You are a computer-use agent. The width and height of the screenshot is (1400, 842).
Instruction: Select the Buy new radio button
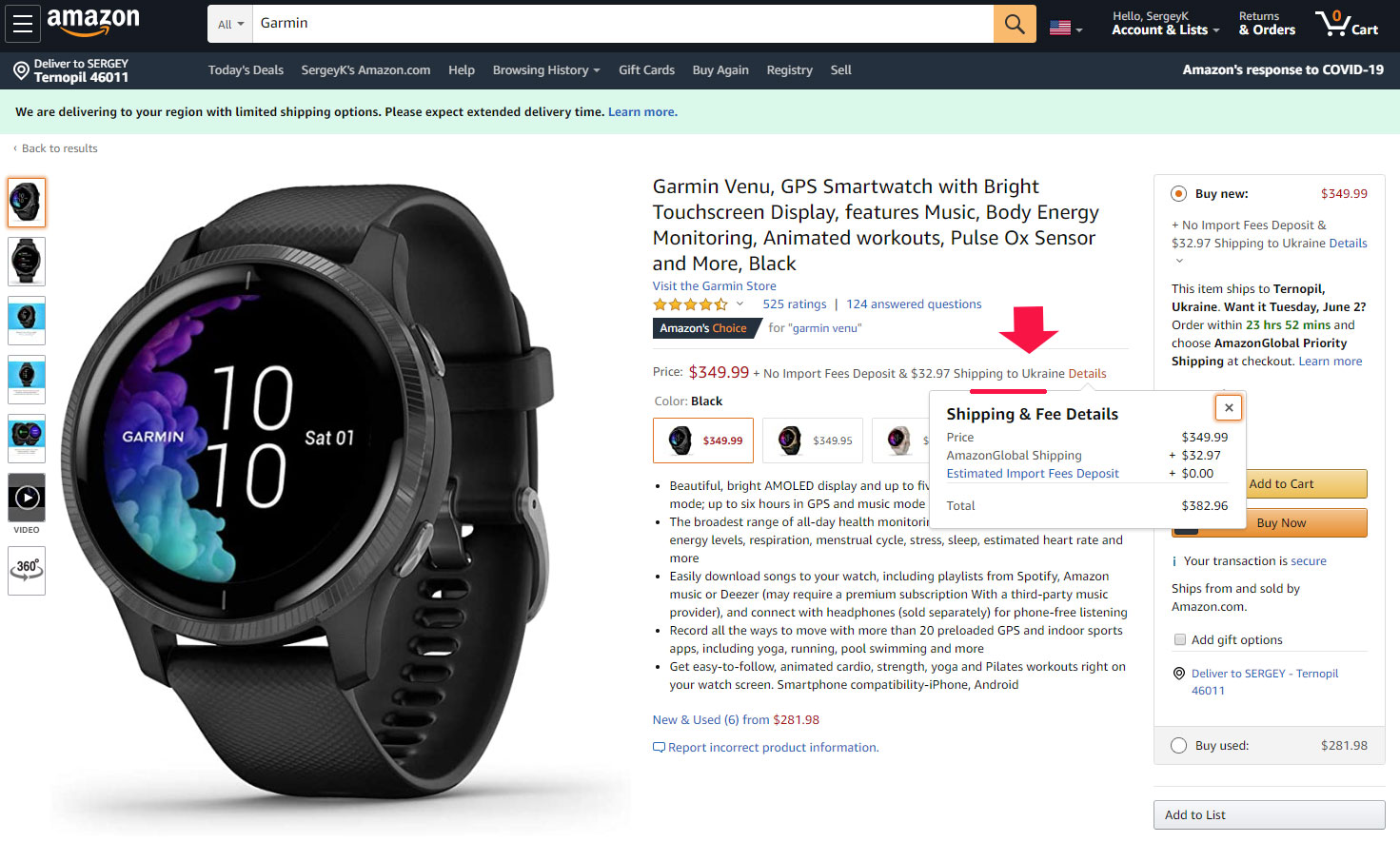click(1178, 193)
